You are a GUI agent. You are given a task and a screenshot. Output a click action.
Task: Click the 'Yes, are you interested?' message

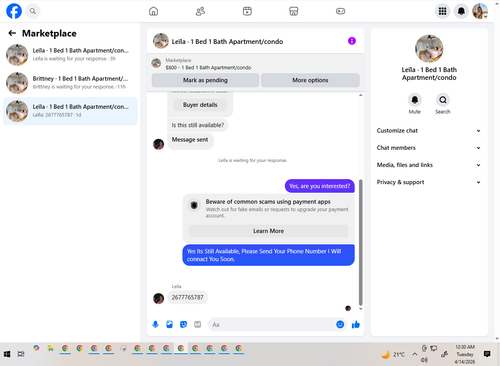click(319, 186)
